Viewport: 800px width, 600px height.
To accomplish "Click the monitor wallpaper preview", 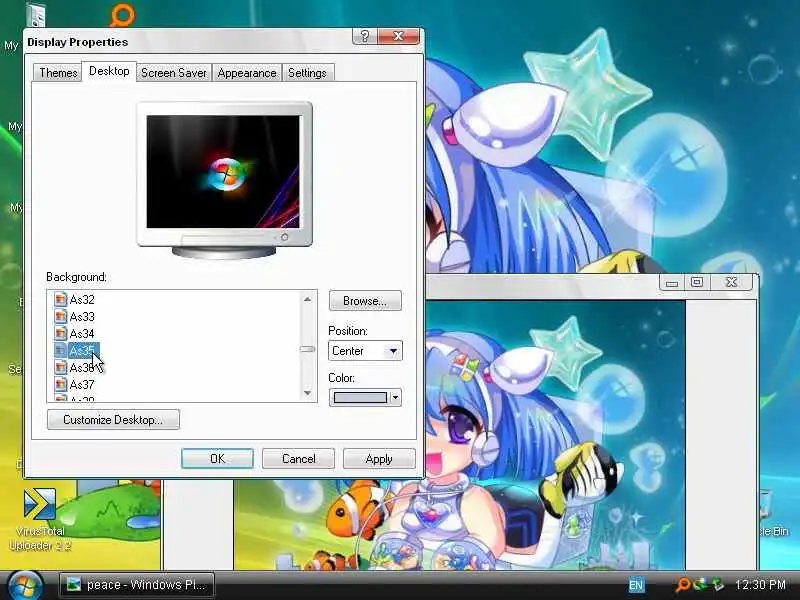I will [223, 171].
